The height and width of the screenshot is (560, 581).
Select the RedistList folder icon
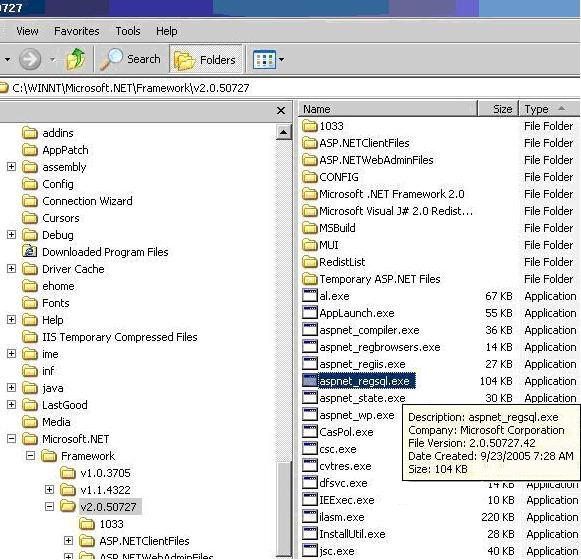[310, 262]
